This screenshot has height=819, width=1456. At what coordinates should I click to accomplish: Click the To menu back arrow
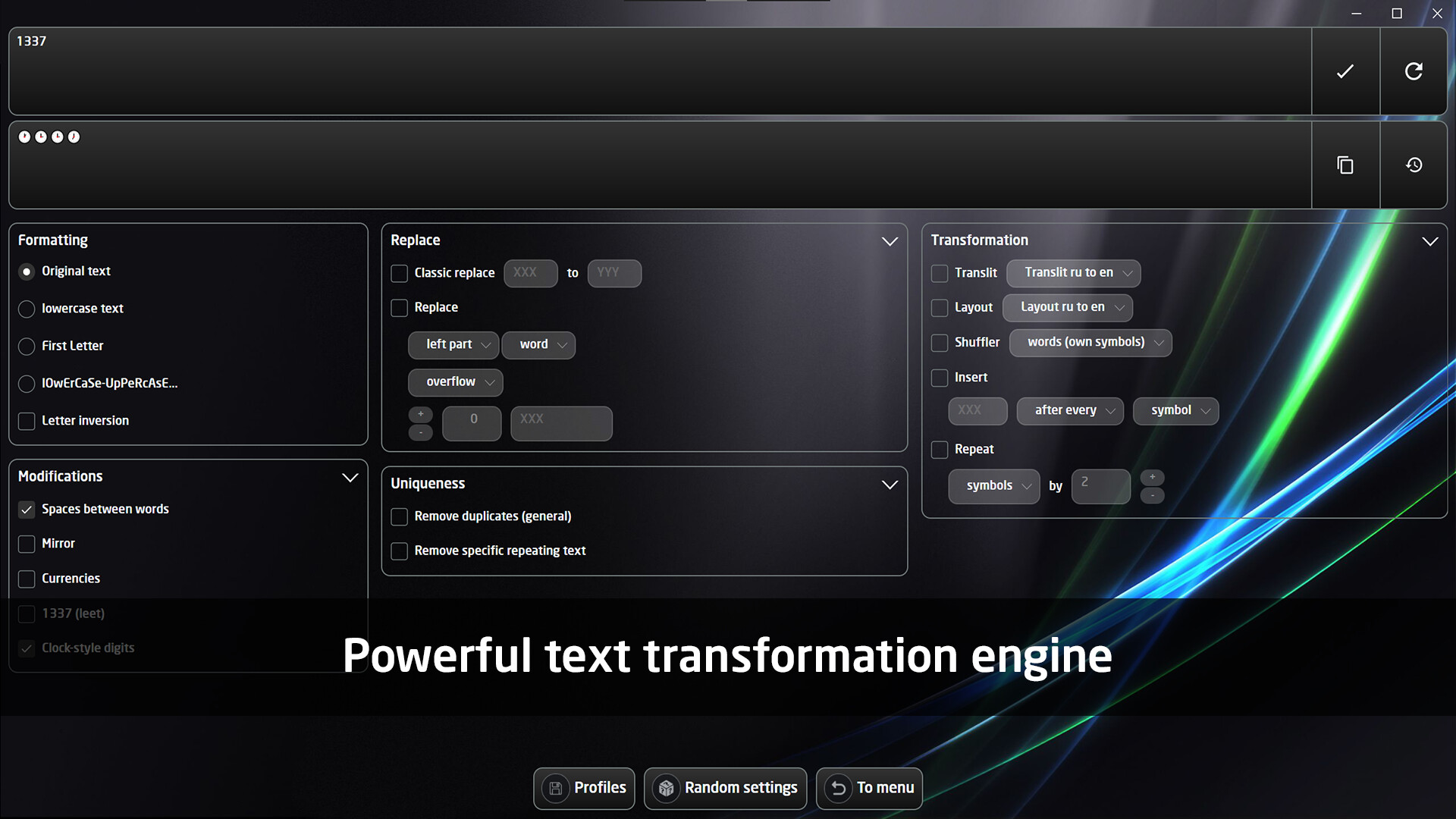[x=838, y=788]
